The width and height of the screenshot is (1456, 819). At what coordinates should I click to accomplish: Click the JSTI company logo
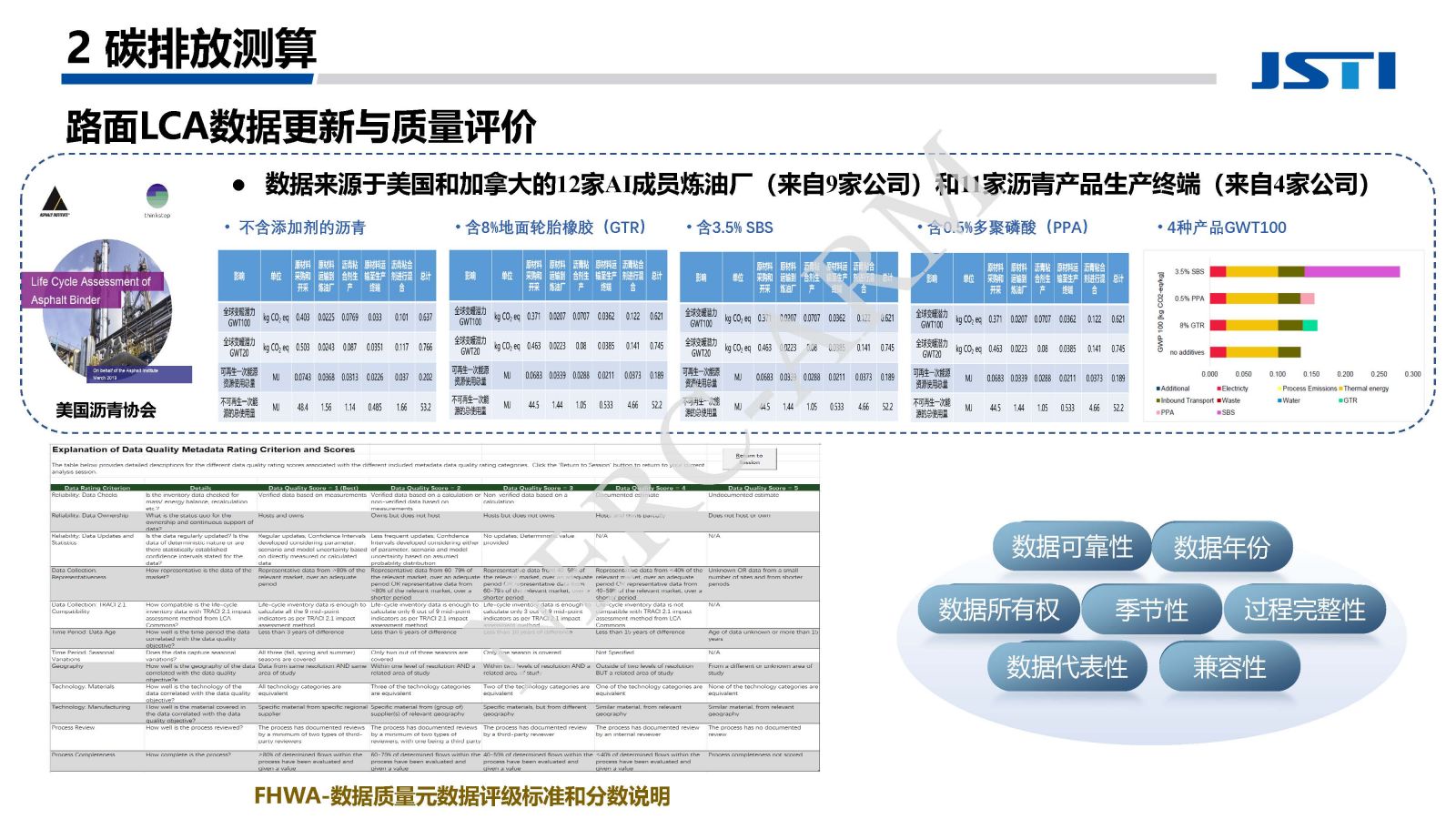click(x=1323, y=71)
